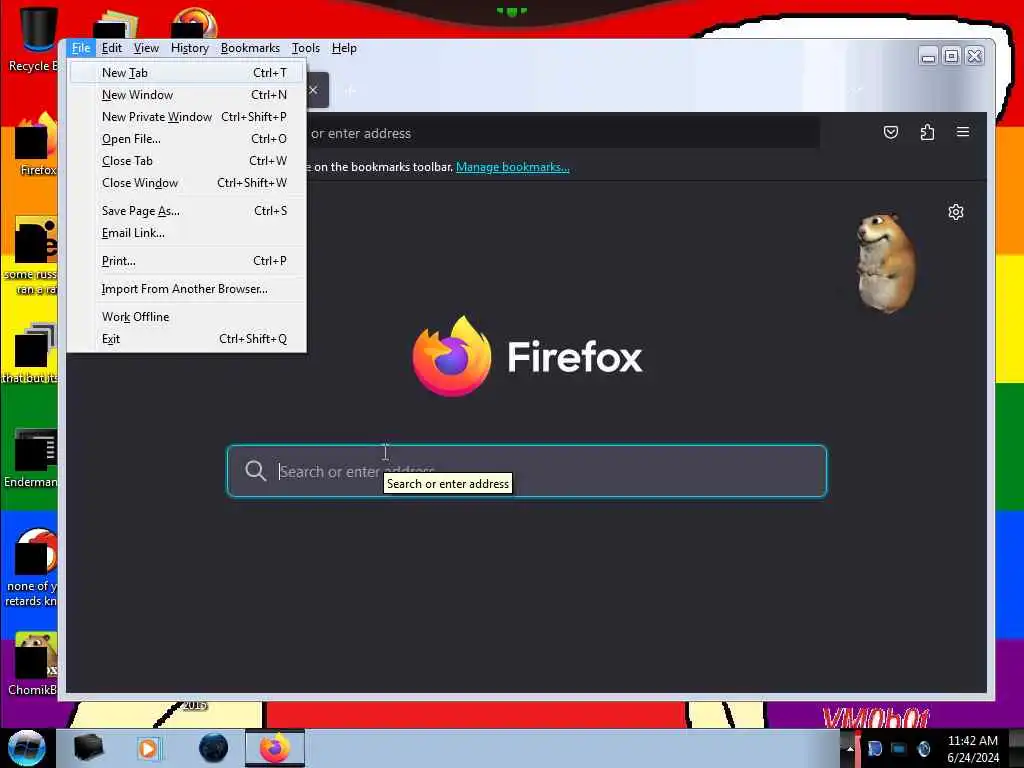Select the "that but its" desktop icon
1024x768 pixels.
31,353
